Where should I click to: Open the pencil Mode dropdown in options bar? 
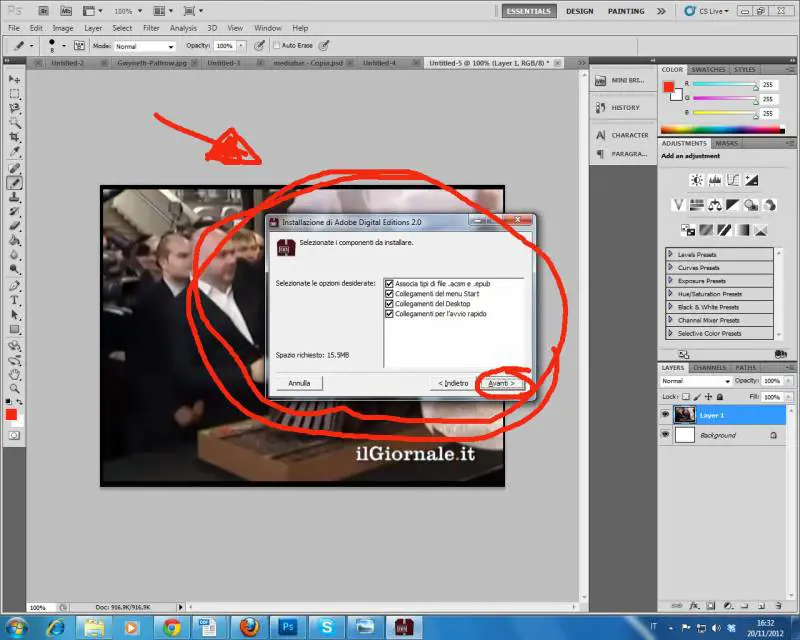coord(144,46)
